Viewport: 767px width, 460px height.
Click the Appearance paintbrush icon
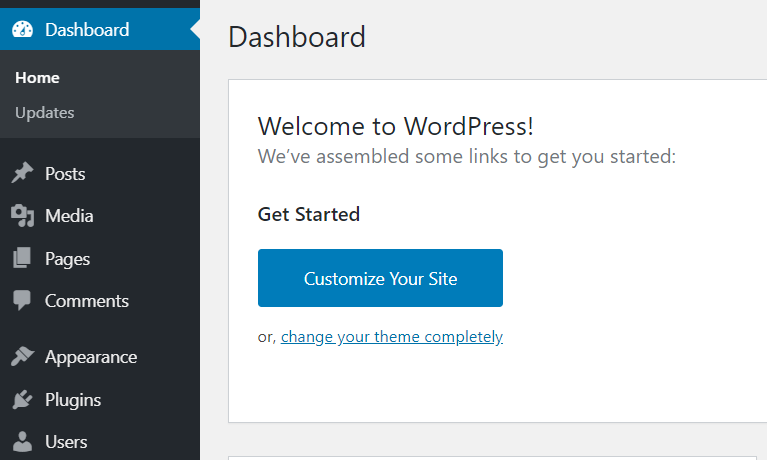[23, 356]
